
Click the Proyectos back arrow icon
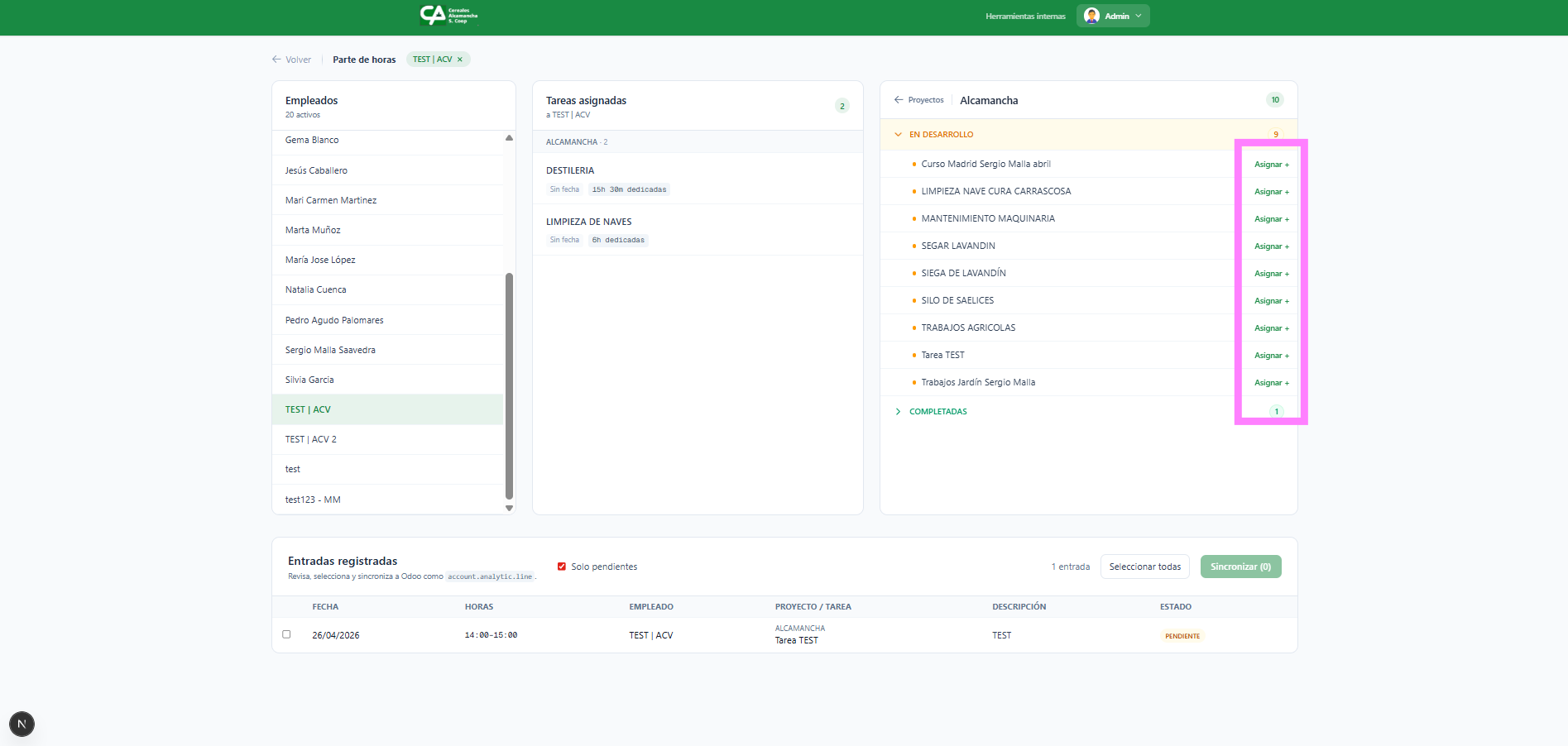pyautogui.click(x=899, y=100)
